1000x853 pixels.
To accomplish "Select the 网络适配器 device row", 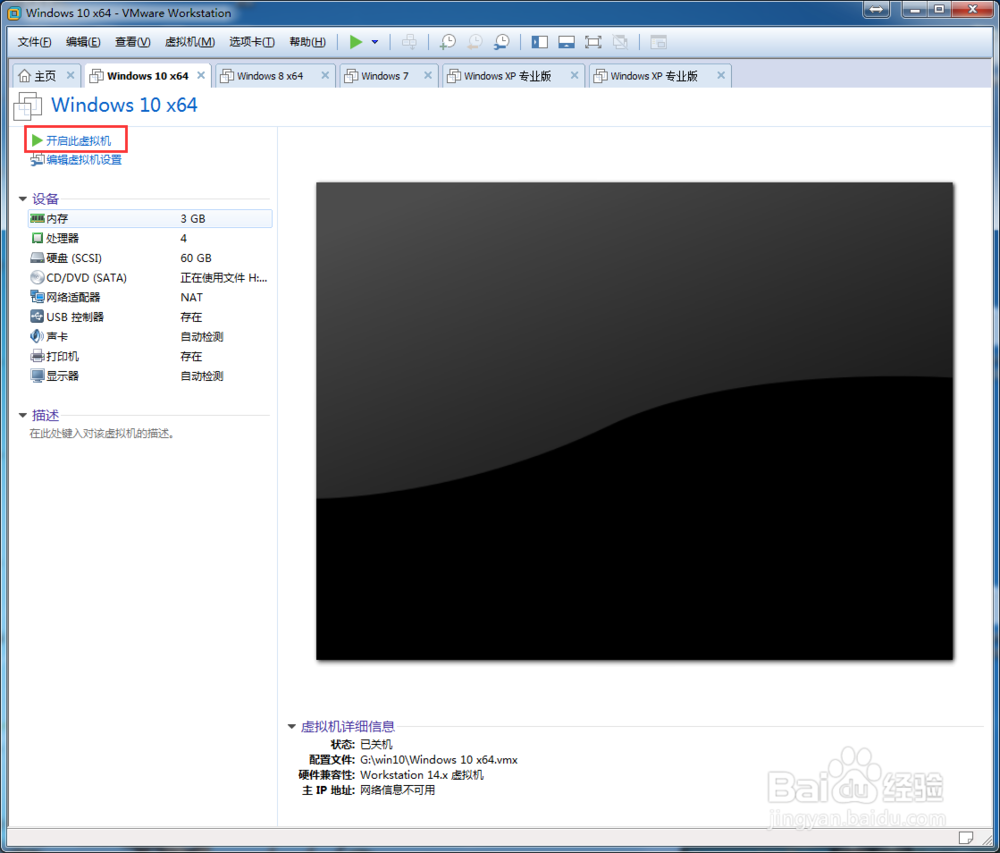I will pos(151,298).
